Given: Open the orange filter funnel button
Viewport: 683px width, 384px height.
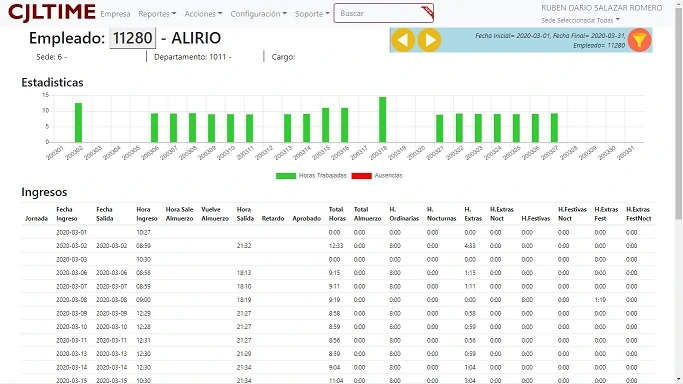Looking at the screenshot, I should 639,40.
